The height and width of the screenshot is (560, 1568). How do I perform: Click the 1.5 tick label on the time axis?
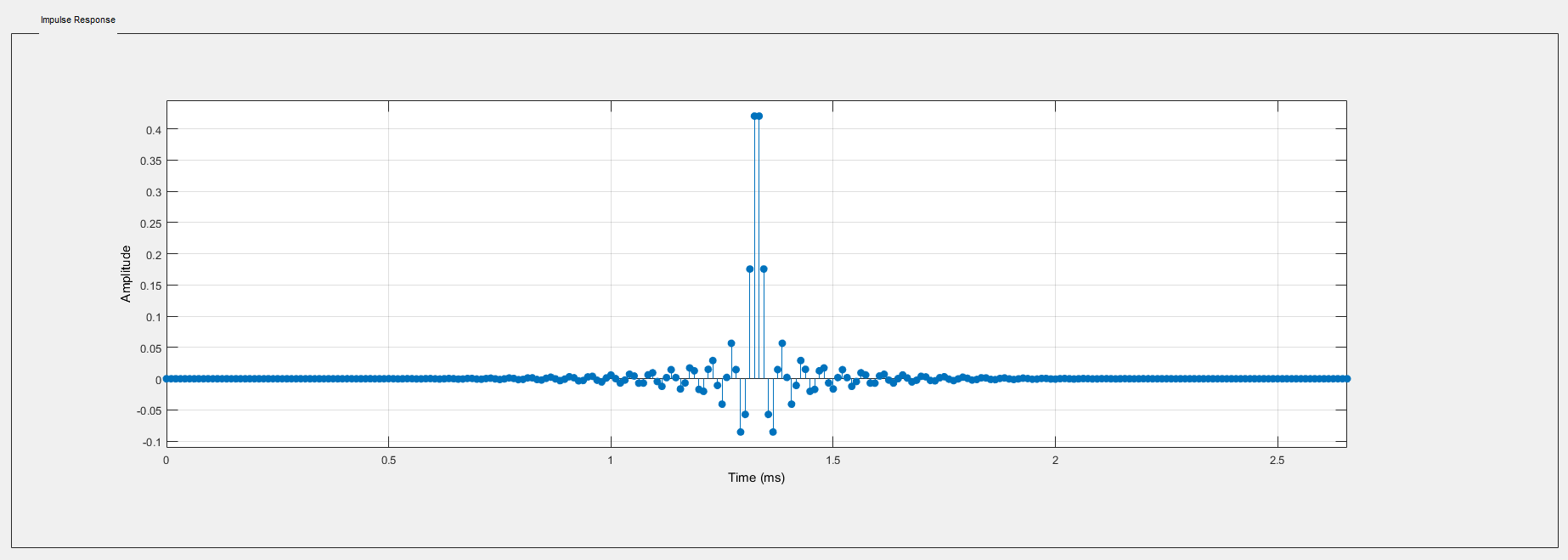click(832, 461)
